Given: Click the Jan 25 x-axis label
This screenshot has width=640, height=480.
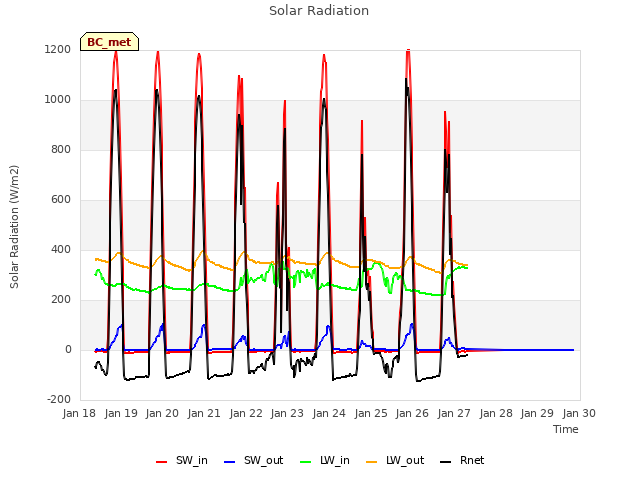Looking at the screenshot, I should pyautogui.click(x=371, y=413).
